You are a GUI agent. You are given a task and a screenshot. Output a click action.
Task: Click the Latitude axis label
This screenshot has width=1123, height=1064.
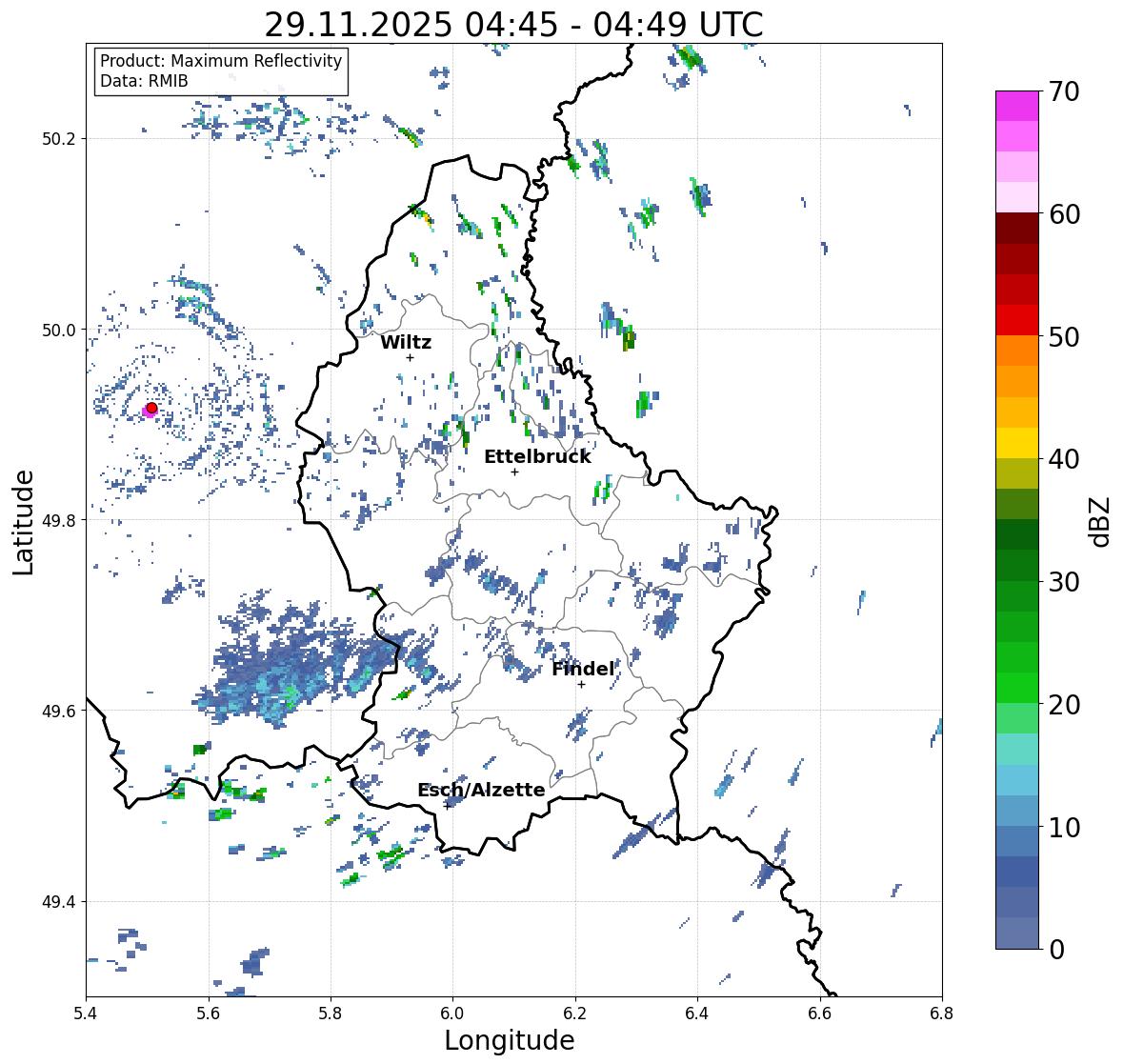(x=24, y=523)
